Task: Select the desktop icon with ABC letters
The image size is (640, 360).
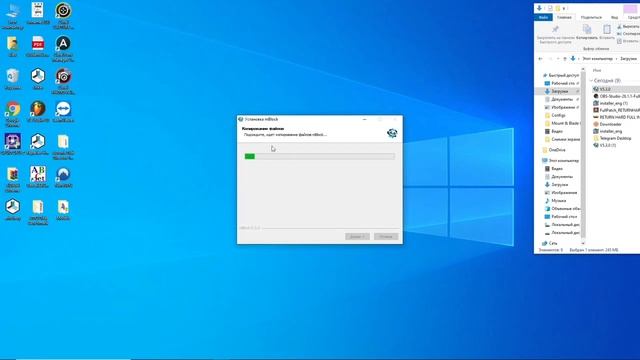Action: tap(38, 174)
